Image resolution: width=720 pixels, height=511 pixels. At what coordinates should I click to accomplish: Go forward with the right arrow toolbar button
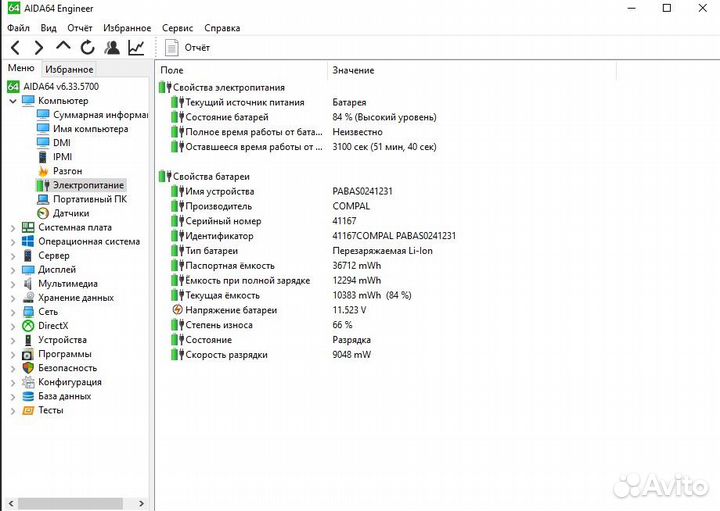tap(39, 47)
